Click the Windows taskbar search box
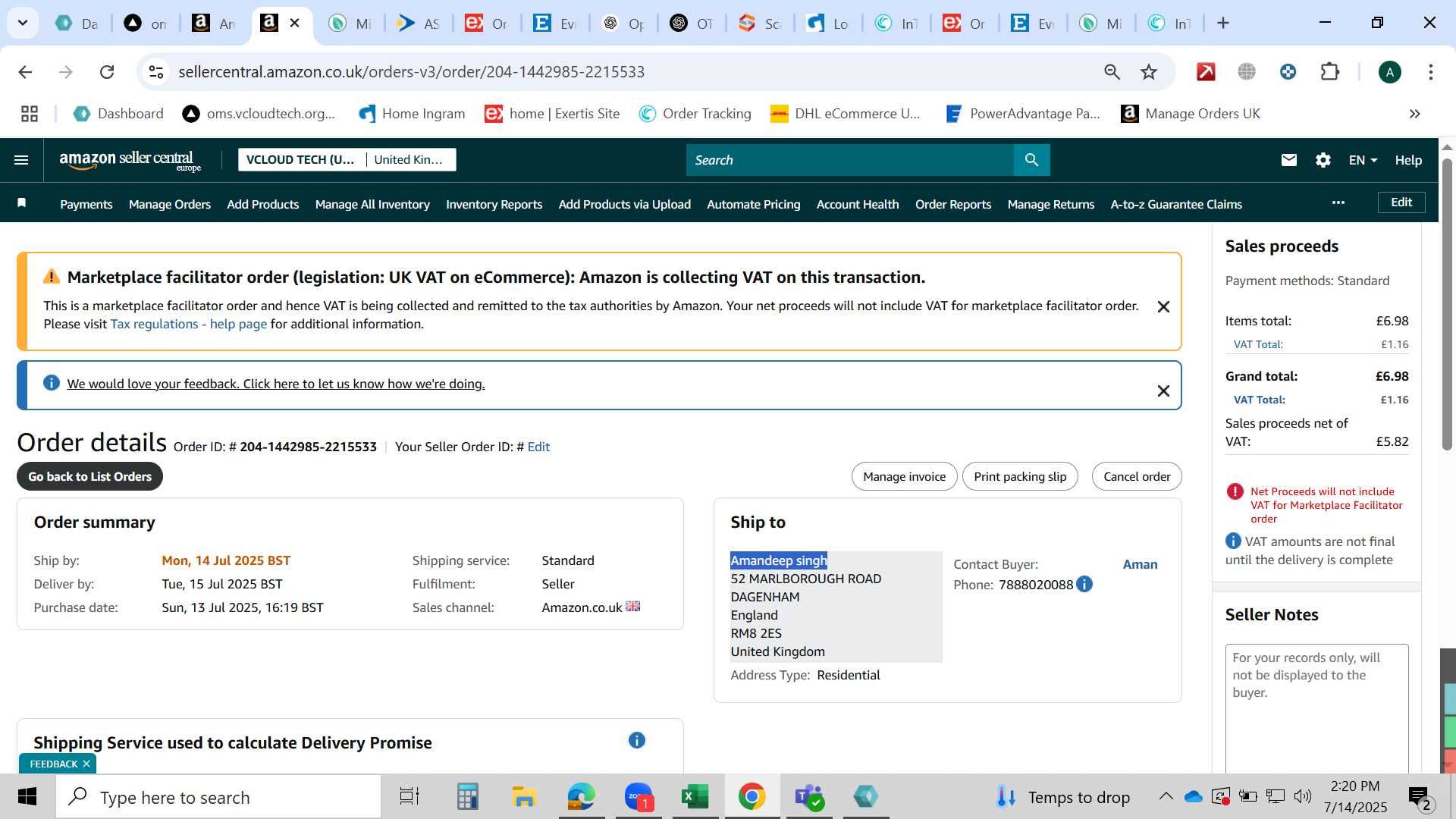This screenshot has height=819, width=1456. pos(218,797)
